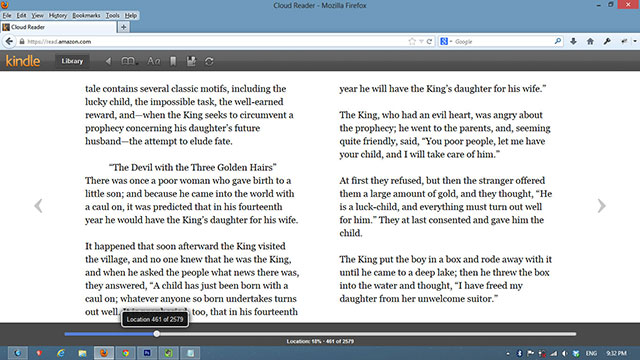Click the location slider track ahead
This screenshot has width=640, height=360.
click(x=367, y=334)
